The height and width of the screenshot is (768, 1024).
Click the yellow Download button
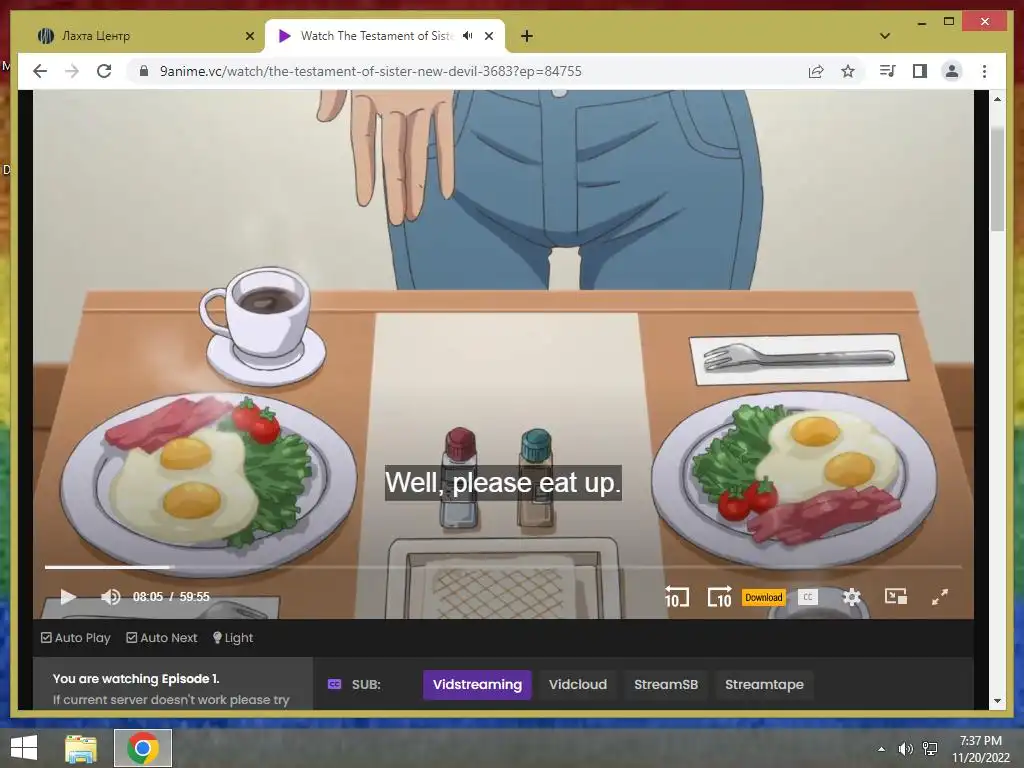(x=763, y=597)
